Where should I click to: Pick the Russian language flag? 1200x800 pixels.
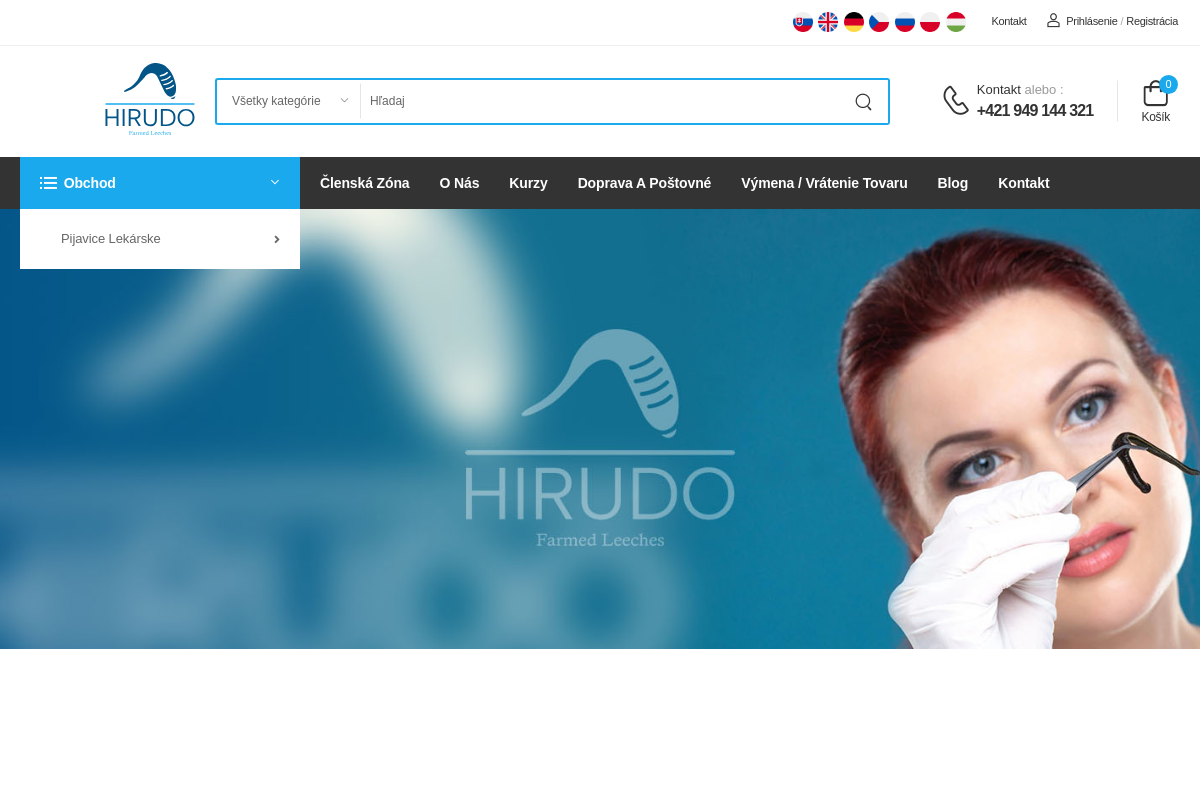pos(904,21)
